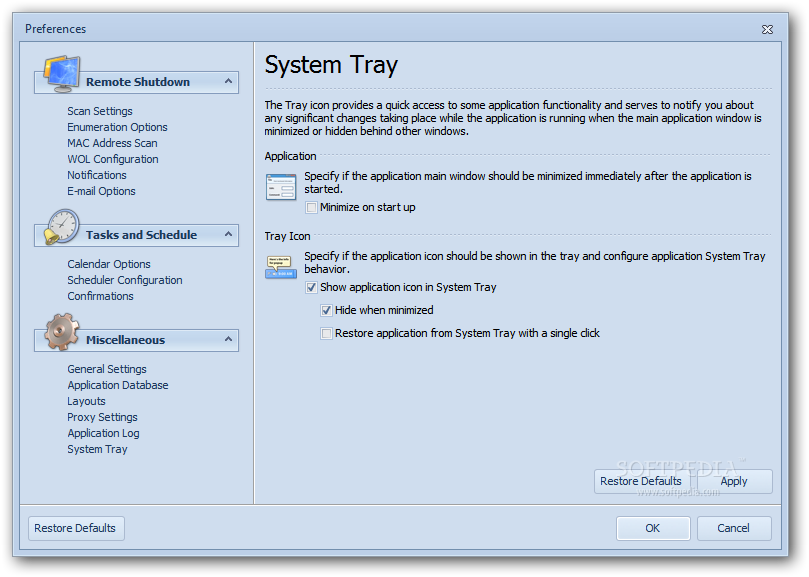Click the Miscellaneous group header

point(137,340)
